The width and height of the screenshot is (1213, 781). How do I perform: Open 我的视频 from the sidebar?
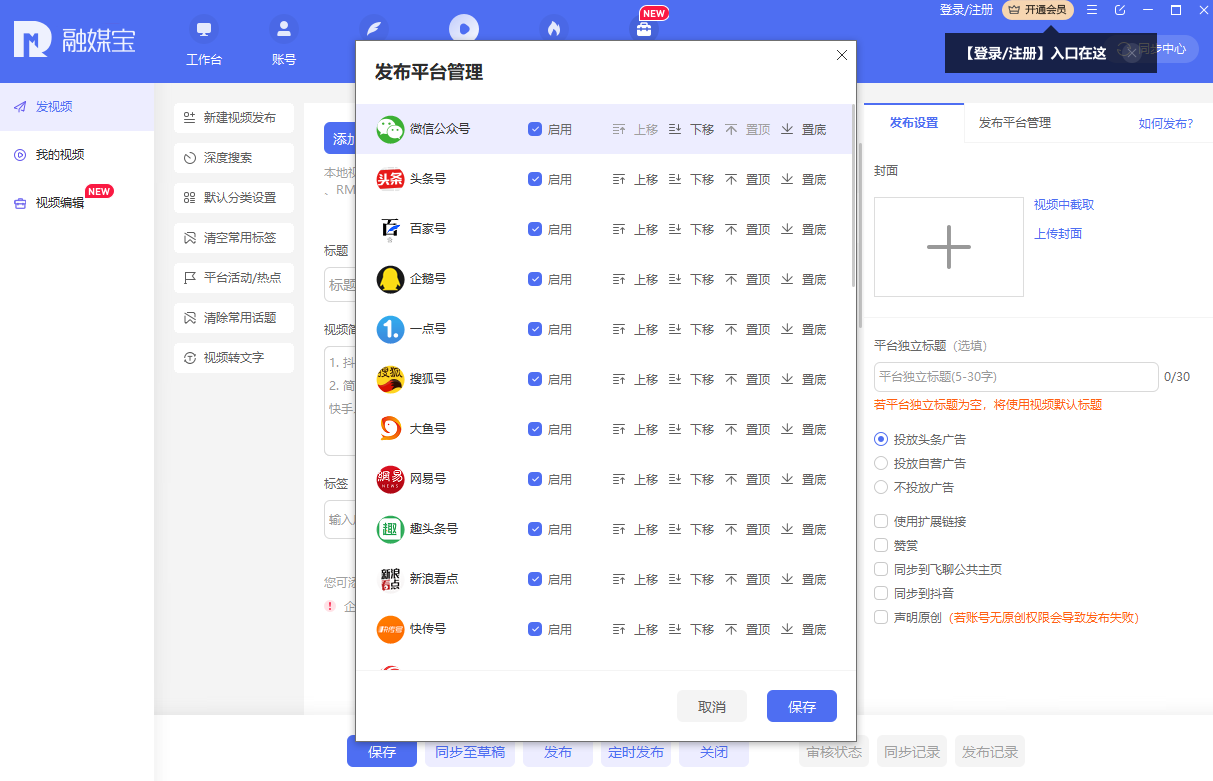[x=60, y=155]
